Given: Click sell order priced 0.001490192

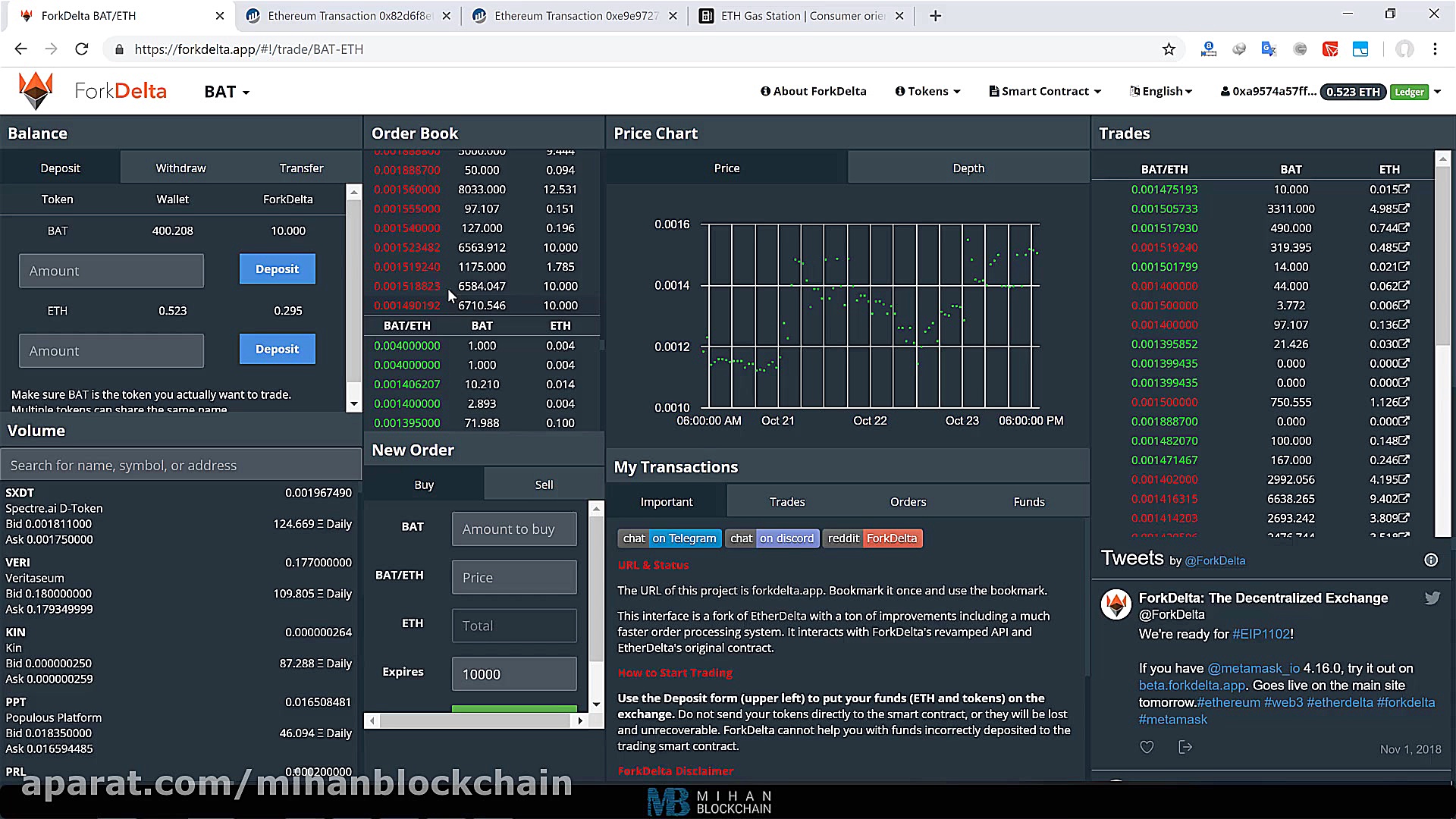Looking at the screenshot, I should pos(482,305).
